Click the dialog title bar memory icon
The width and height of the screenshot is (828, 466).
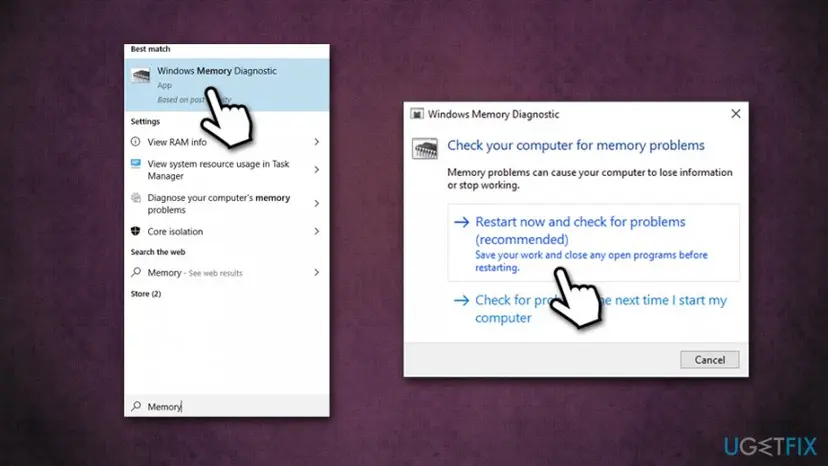[417, 114]
